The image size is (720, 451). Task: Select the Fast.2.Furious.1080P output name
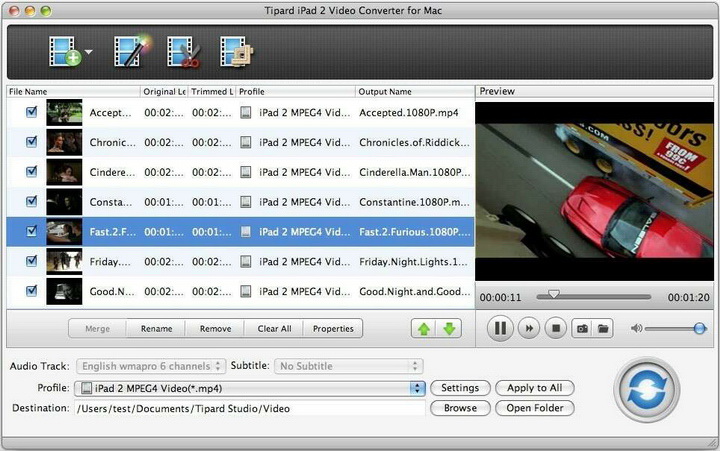tap(415, 232)
